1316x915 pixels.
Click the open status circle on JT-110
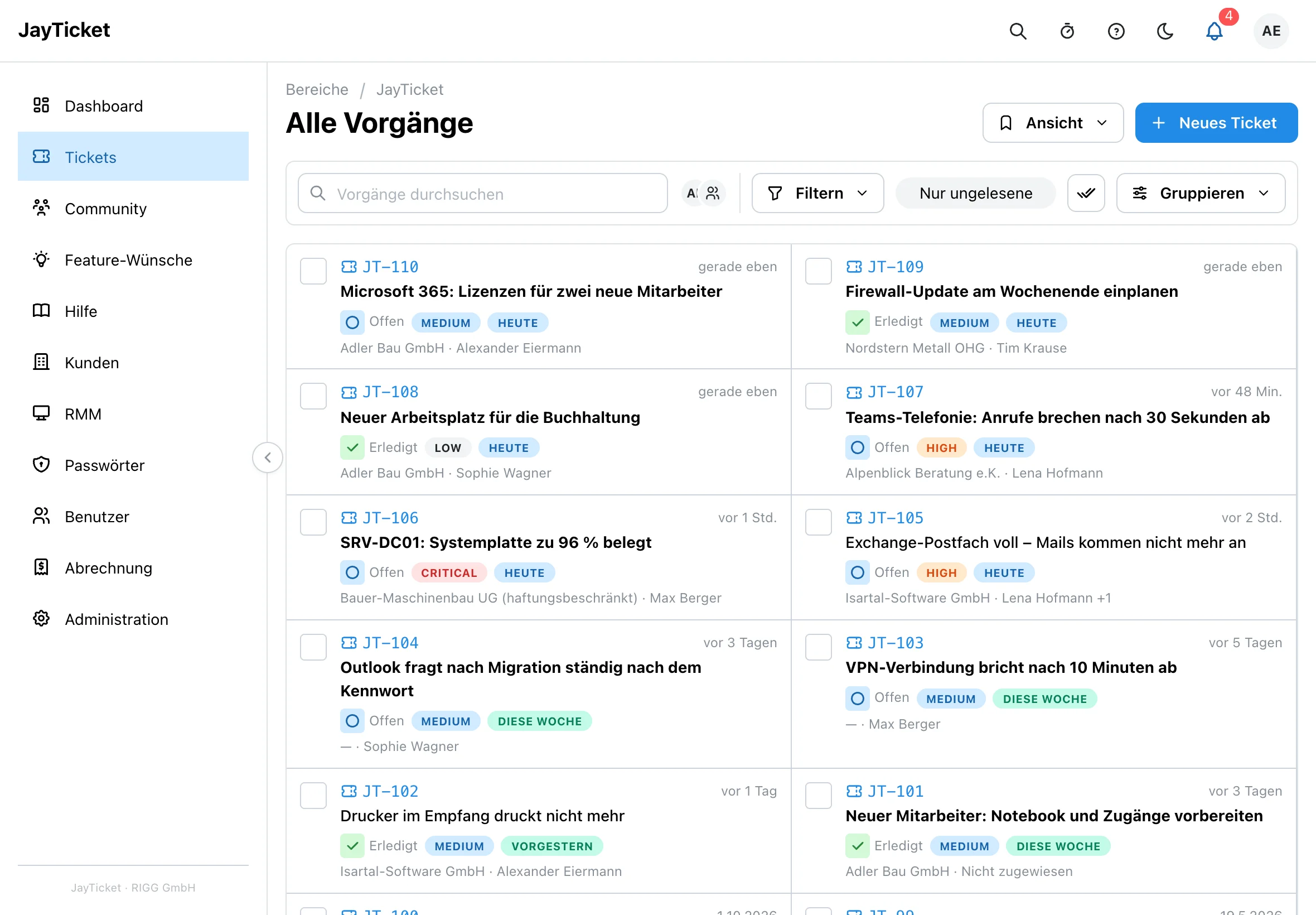[x=352, y=322]
